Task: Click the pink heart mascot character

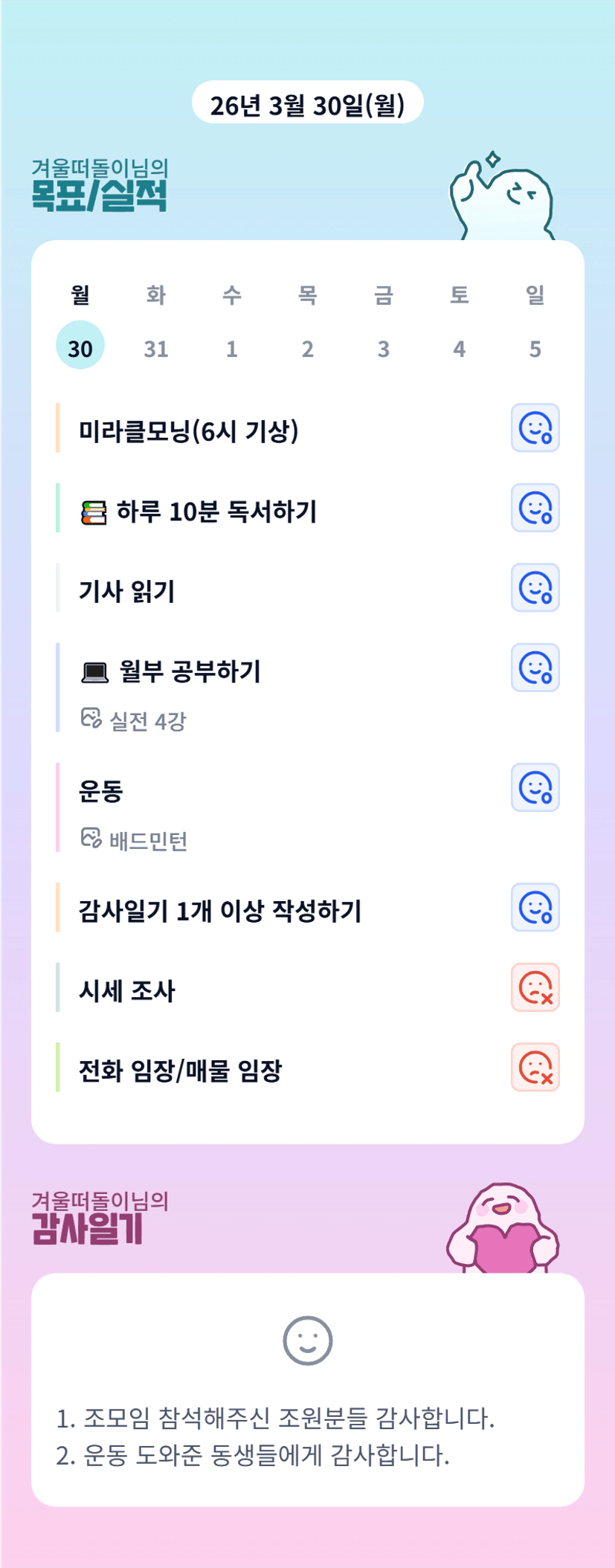Action: tap(503, 1228)
